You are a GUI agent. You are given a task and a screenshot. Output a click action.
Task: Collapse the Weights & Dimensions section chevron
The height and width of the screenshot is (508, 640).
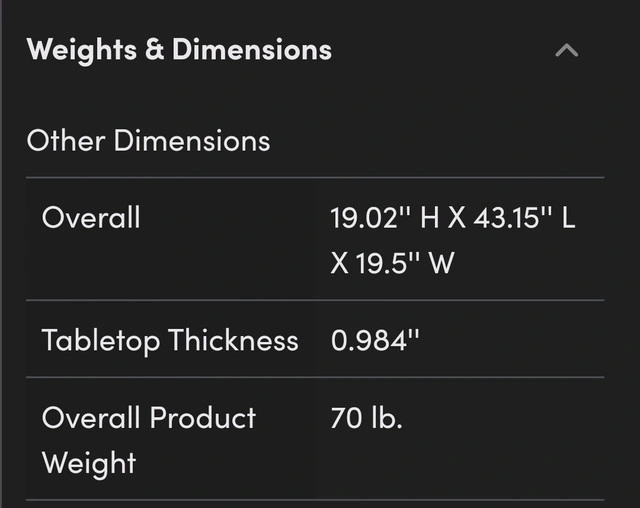(566, 50)
